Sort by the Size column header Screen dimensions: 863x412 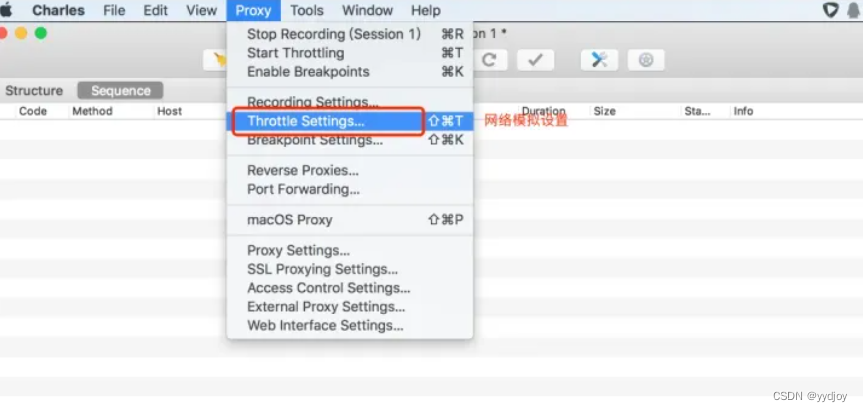pos(604,111)
